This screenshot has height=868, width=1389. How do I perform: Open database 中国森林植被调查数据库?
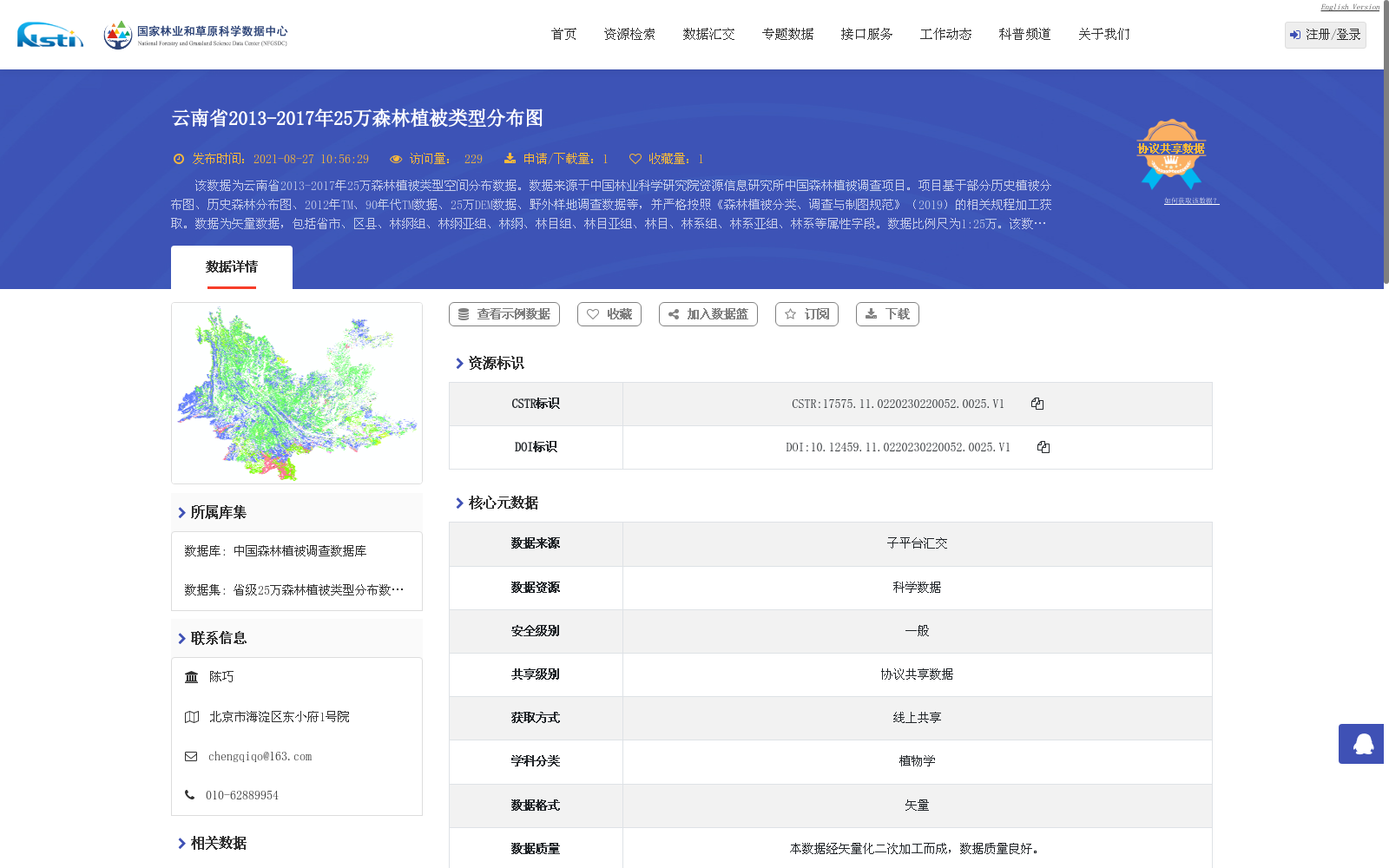tap(300, 551)
